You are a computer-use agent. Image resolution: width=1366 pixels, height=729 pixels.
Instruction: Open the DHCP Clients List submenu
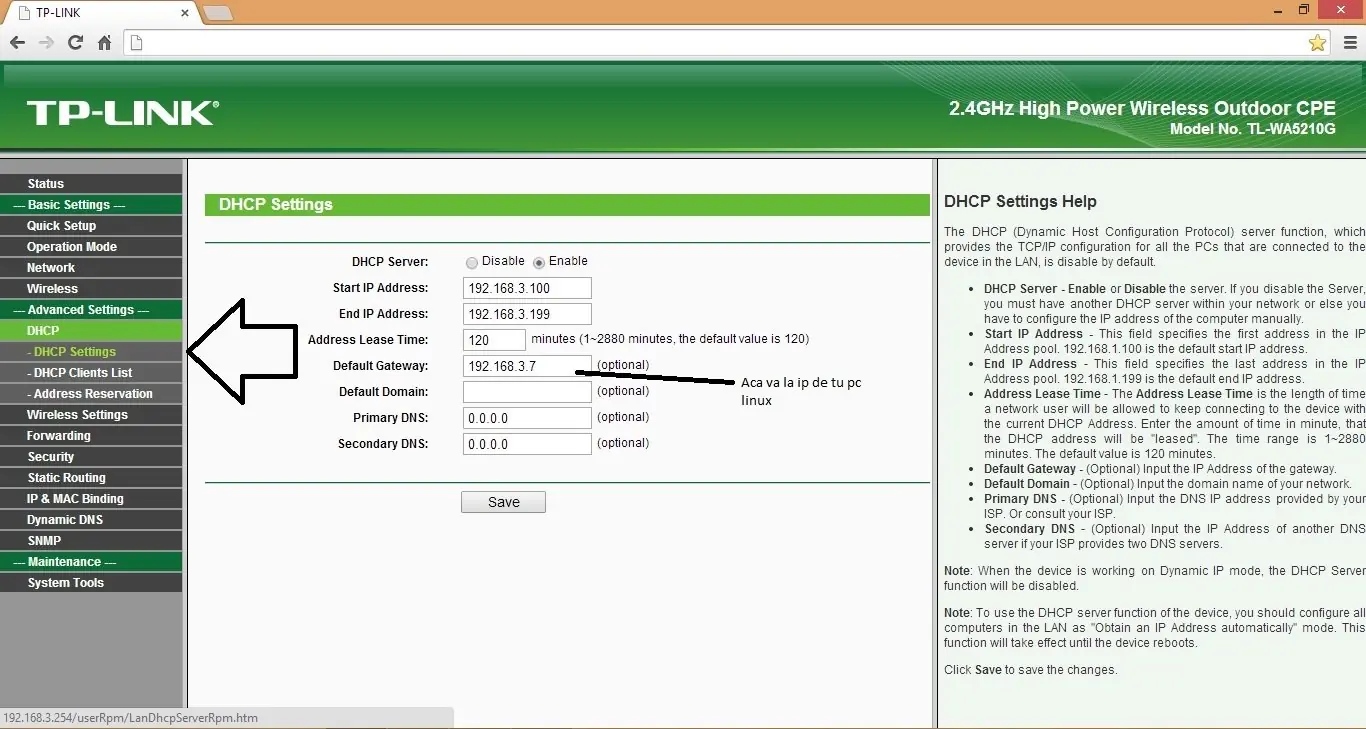(x=91, y=373)
